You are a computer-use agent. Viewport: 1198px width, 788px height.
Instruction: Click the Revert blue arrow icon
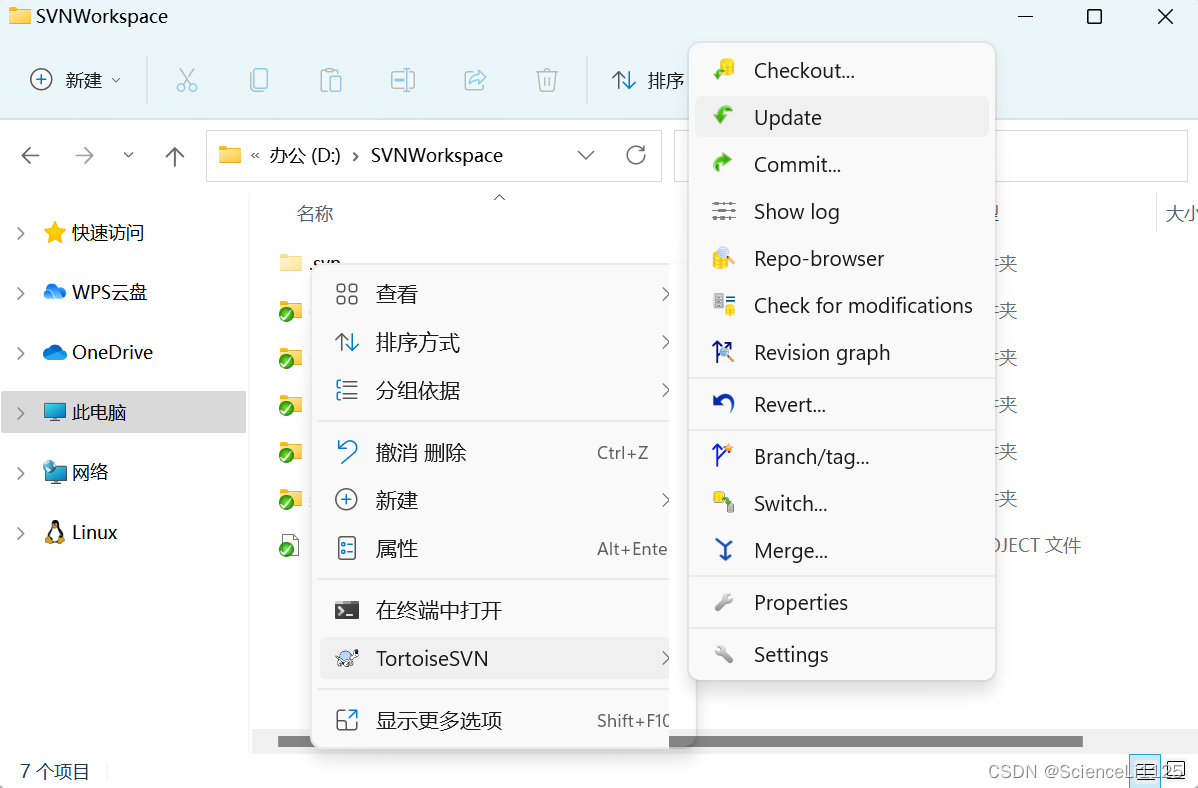pyautogui.click(x=724, y=404)
